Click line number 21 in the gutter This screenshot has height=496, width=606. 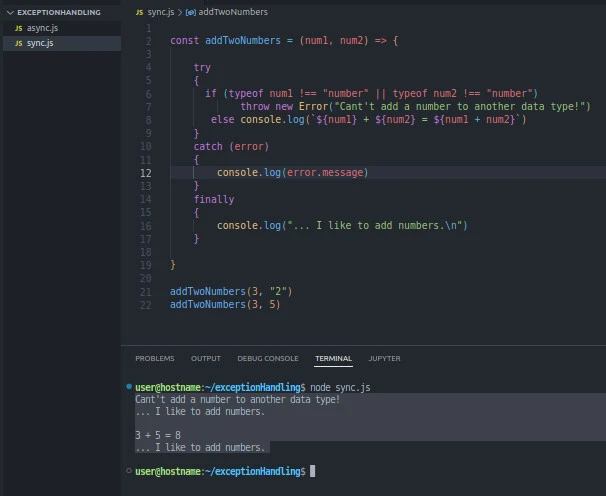point(146,291)
